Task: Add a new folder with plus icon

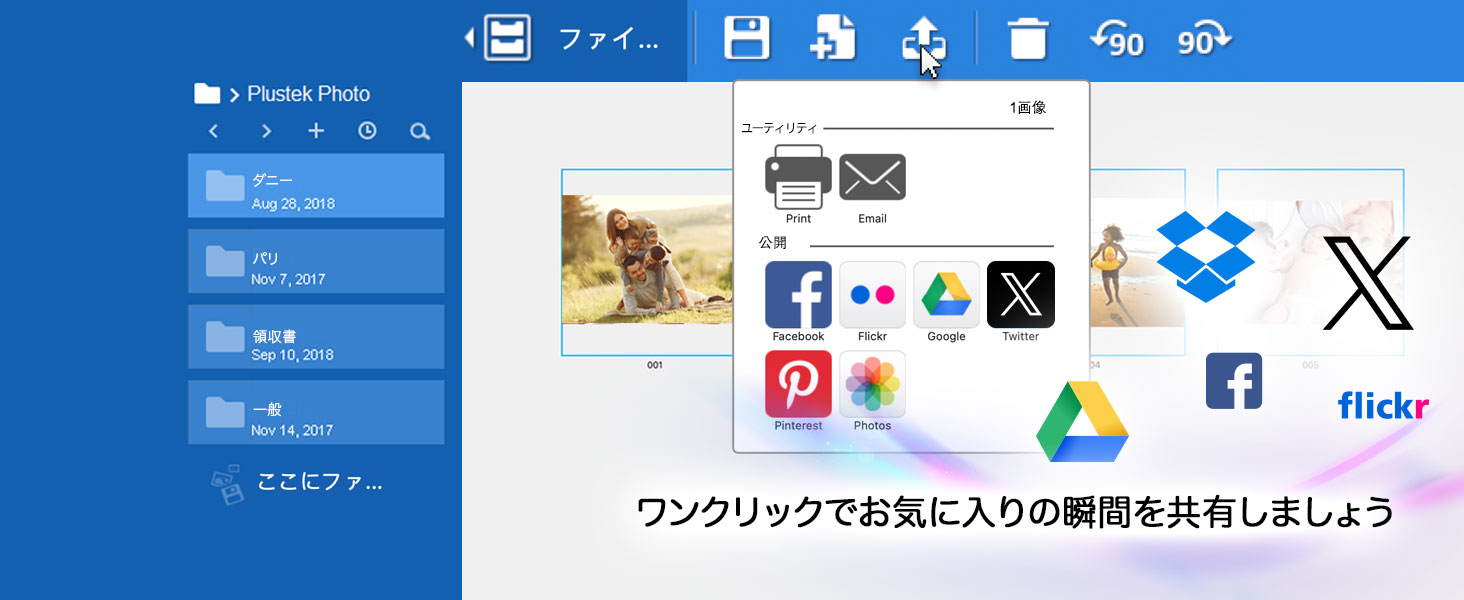Action: (316, 131)
